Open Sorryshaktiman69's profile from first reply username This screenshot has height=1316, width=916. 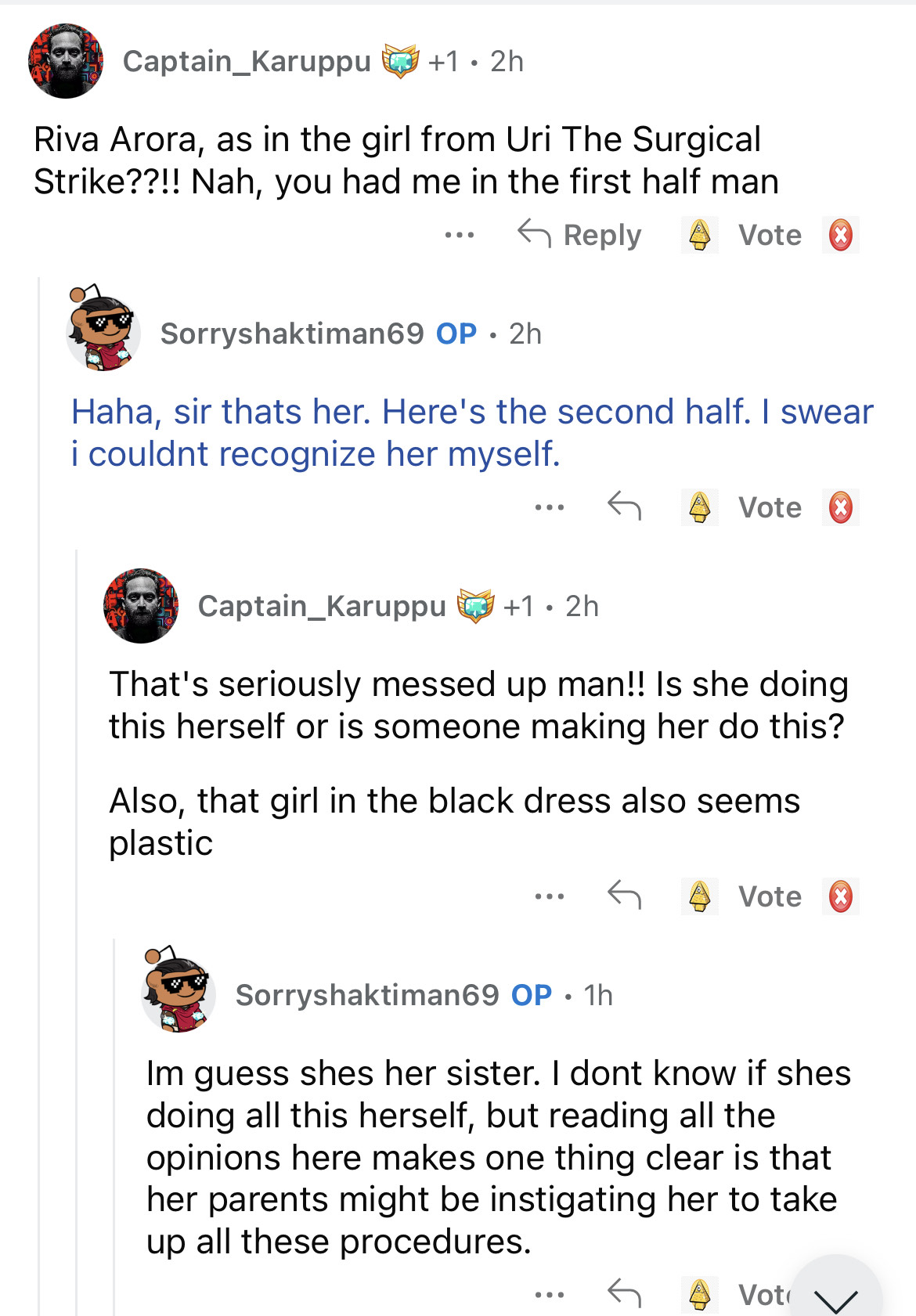click(292, 334)
